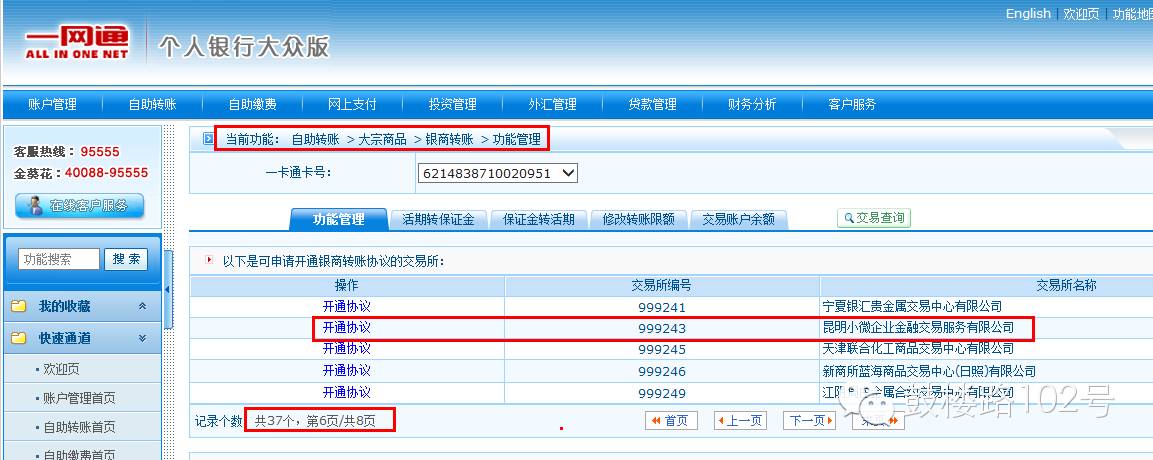Select 新商所蓝海商品交易中心(日照)有限公司 exchange name
This screenshot has height=460, width=1153.
[929, 371]
